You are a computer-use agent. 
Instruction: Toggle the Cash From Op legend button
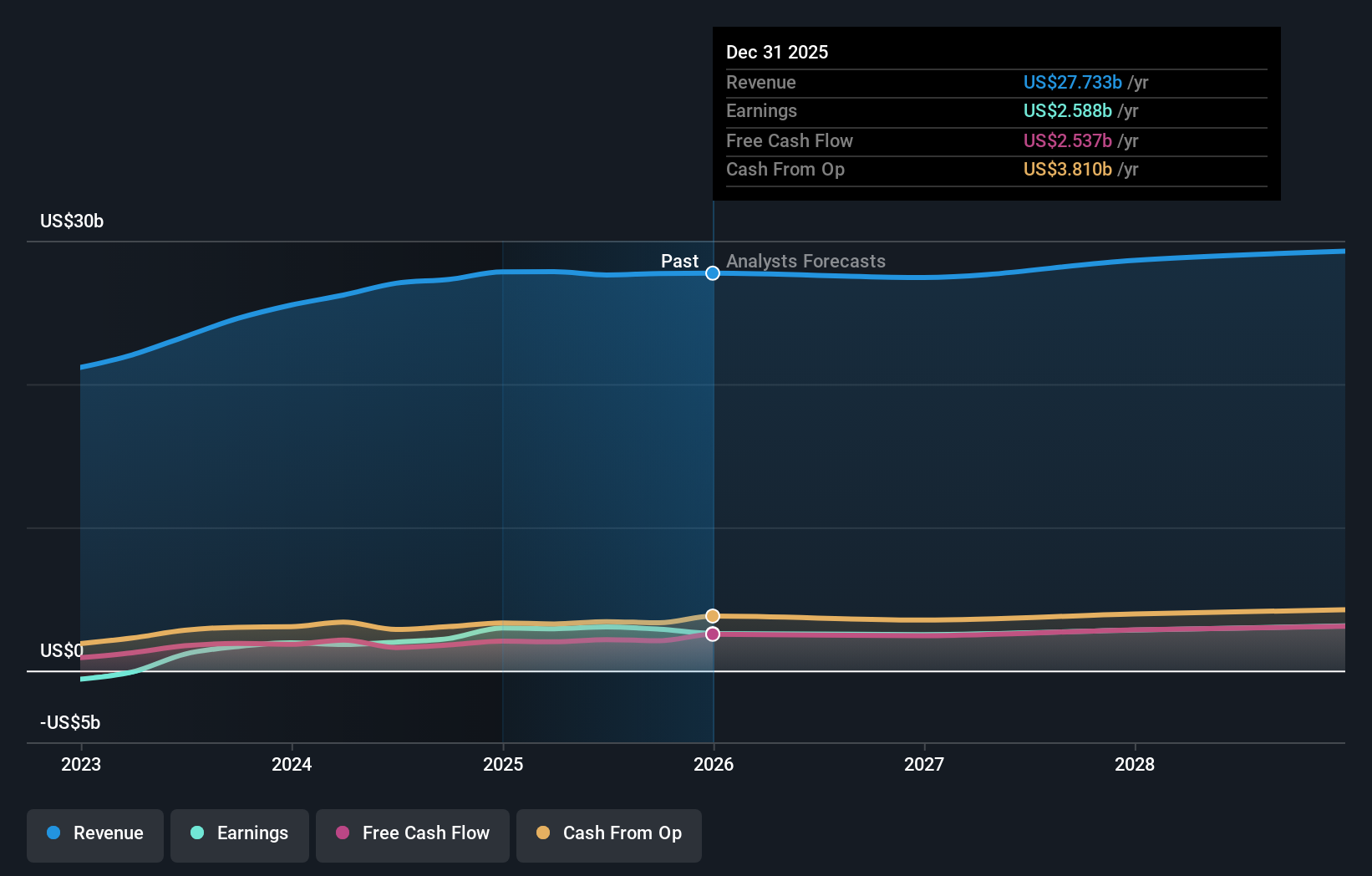609,833
